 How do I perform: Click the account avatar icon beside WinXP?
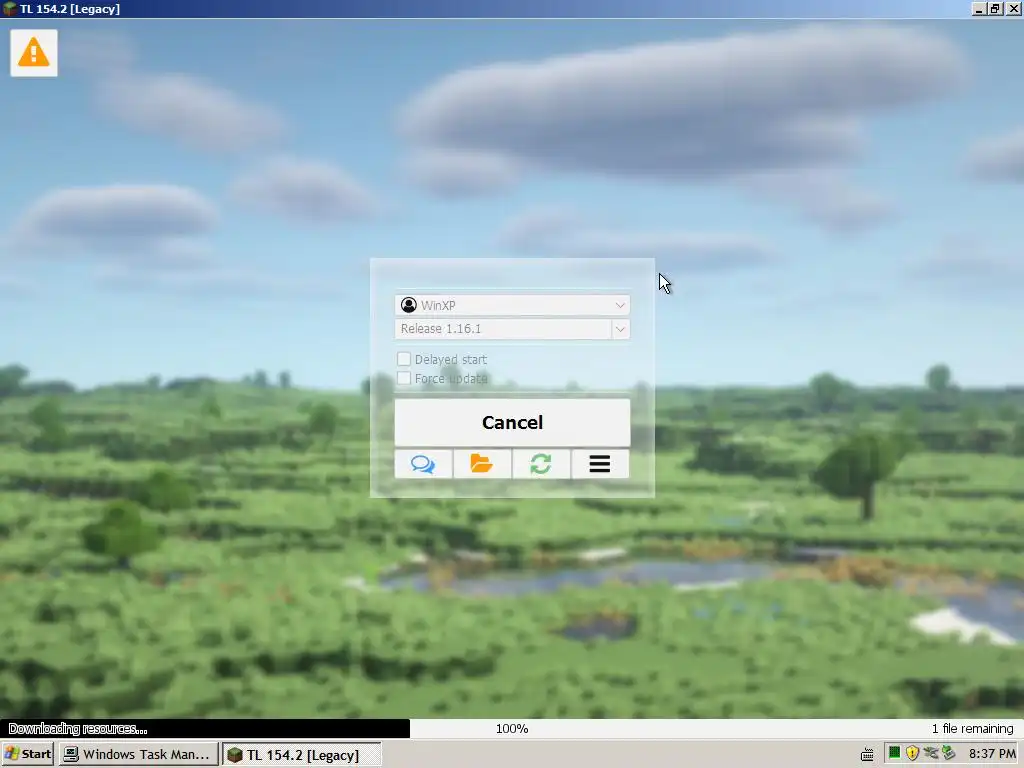click(409, 305)
